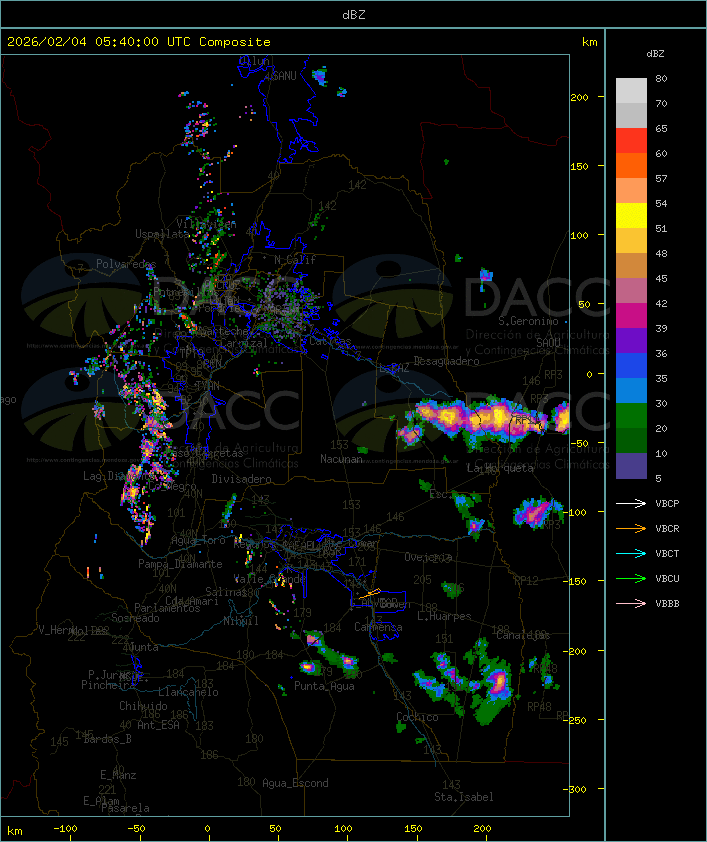Click the cyan VBCT arrow icon

[x=631, y=553]
